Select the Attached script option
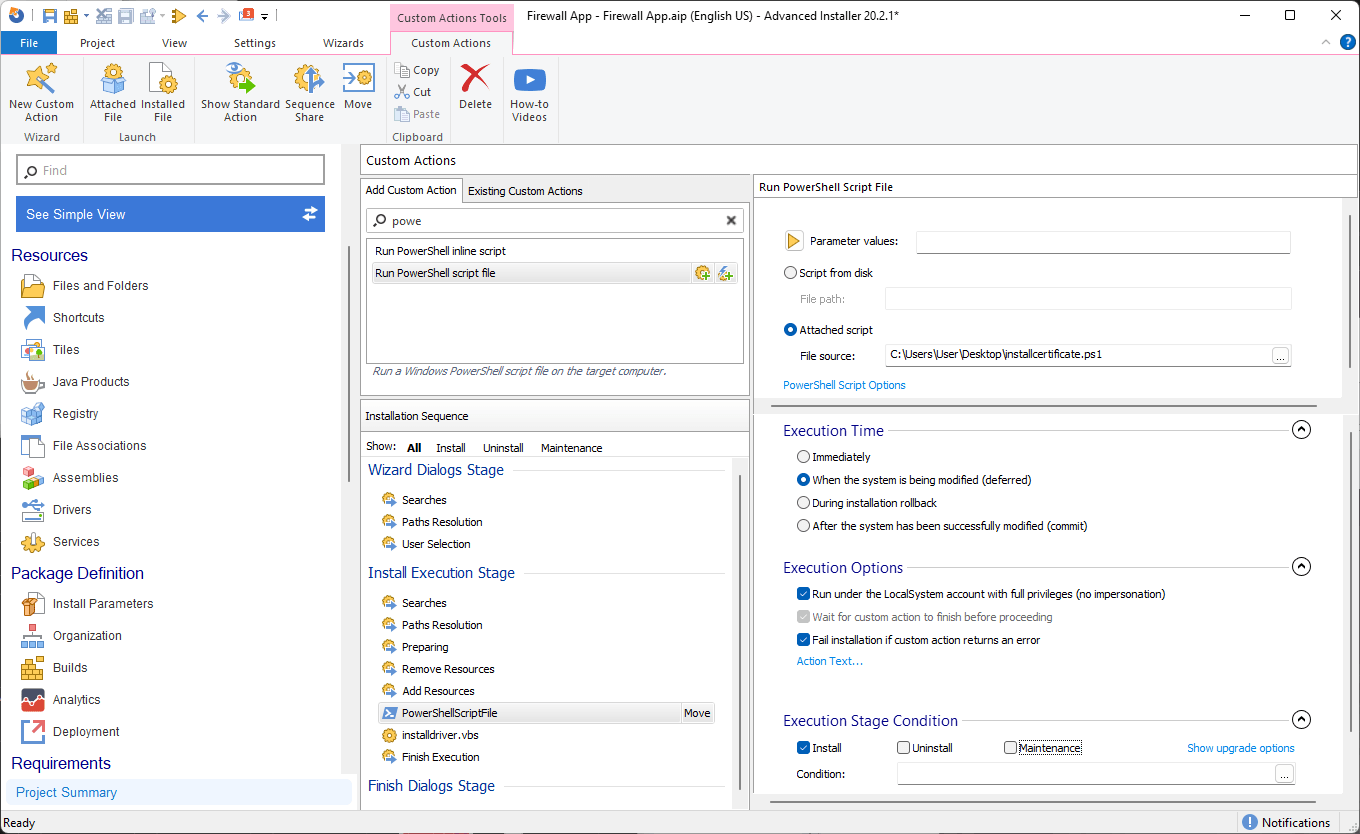Image resolution: width=1360 pixels, height=834 pixels. (791, 330)
